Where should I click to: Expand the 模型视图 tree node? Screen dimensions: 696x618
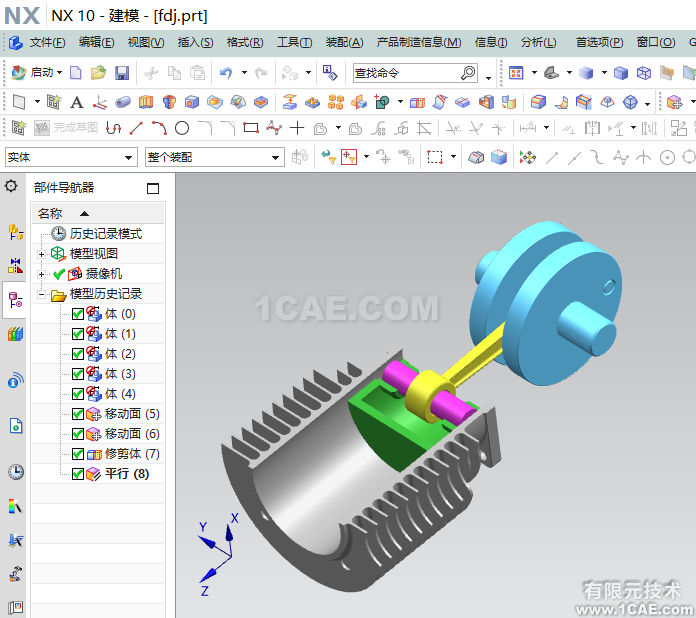point(41,254)
